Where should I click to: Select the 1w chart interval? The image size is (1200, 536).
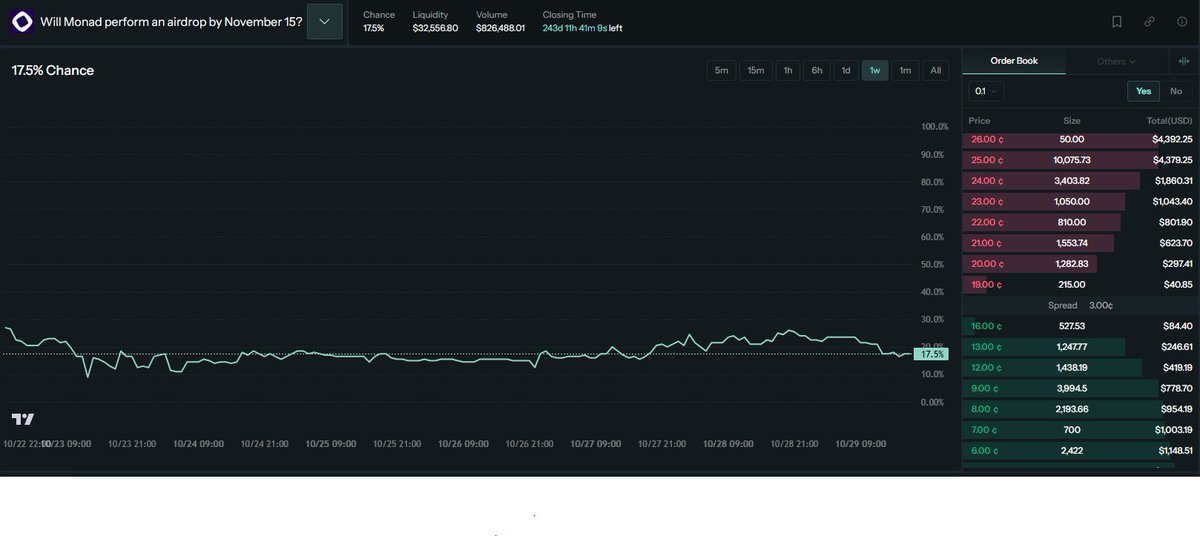(x=875, y=70)
